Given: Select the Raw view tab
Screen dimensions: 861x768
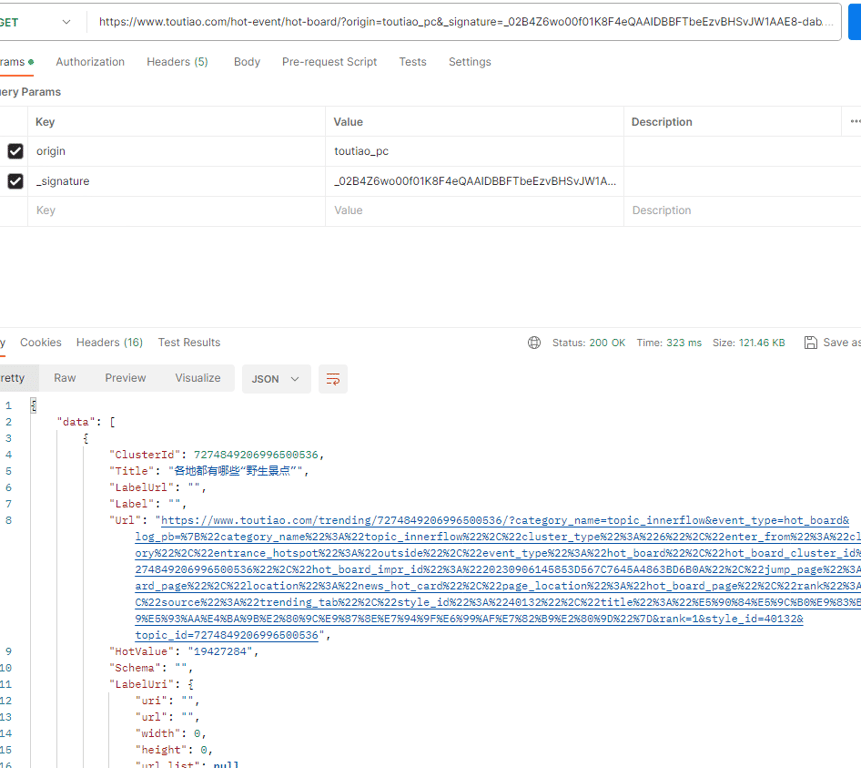Looking at the screenshot, I should [65, 378].
